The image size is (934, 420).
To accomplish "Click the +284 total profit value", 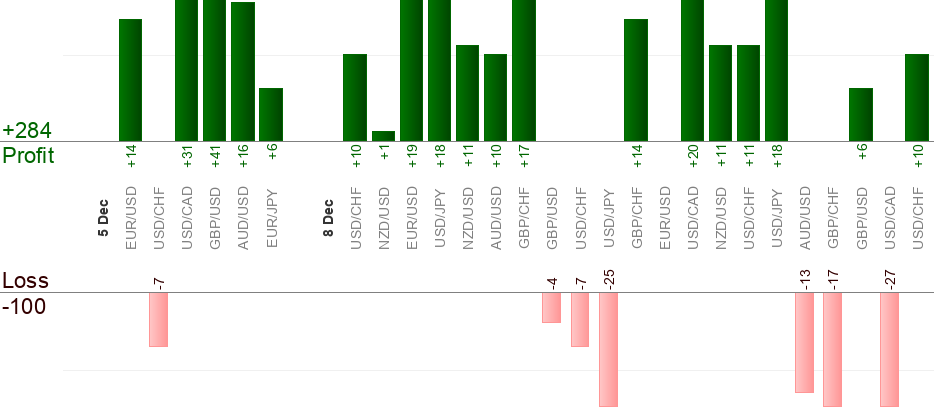I will coord(27,131).
